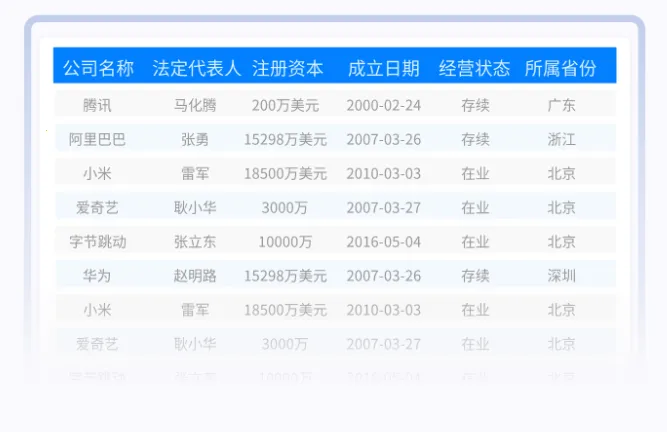This screenshot has width=667, height=432.
Task: Click 15298万美元 in the 阿里巴巴 row
Action: point(285,139)
